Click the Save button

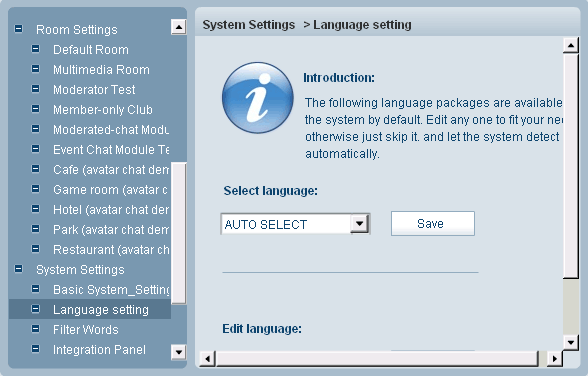433,223
